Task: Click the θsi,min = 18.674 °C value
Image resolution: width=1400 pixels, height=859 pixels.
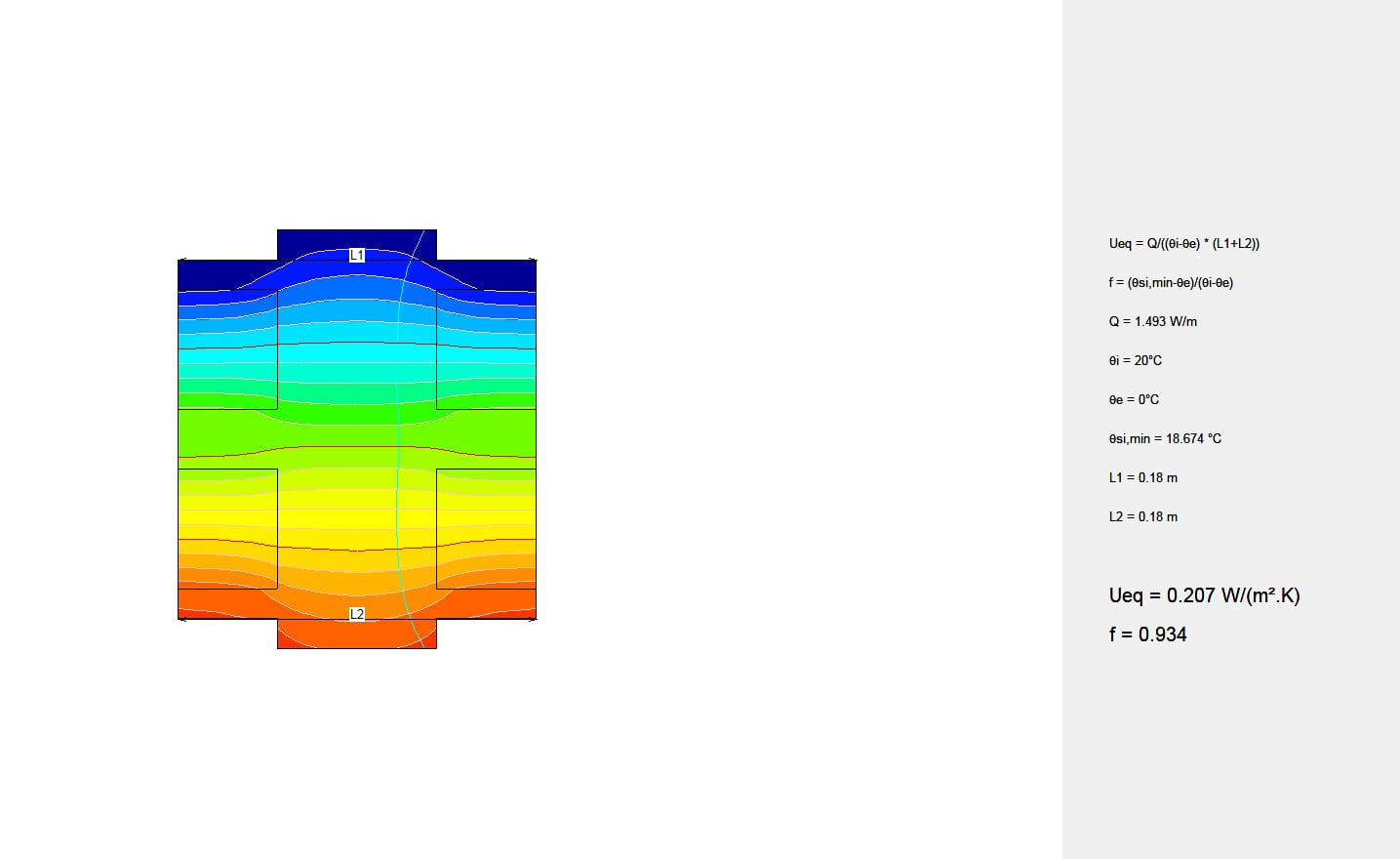Action: (x=1165, y=438)
